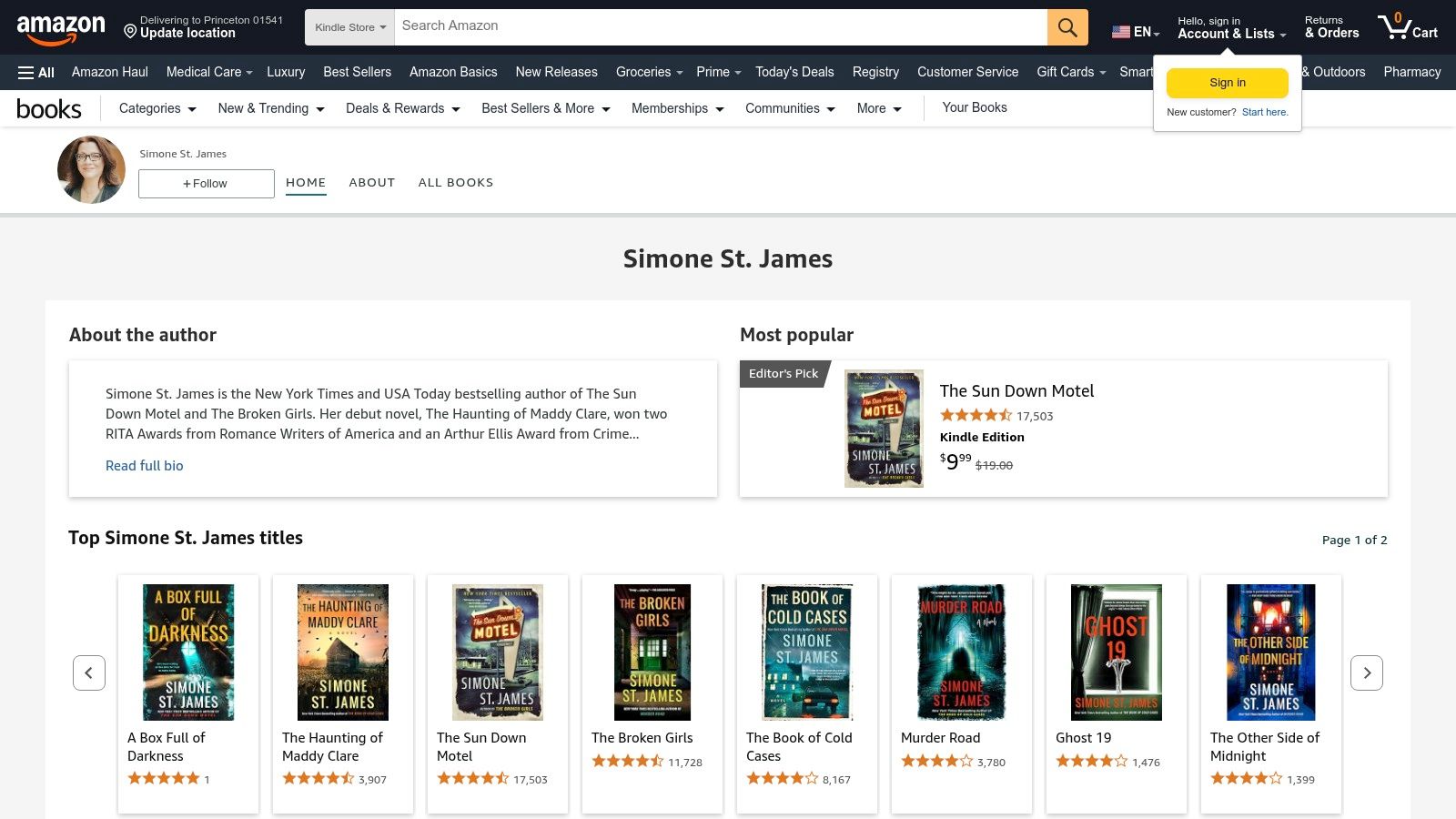Open New Releases
This screenshot has width=1456, height=819.
click(x=556, y=72)
